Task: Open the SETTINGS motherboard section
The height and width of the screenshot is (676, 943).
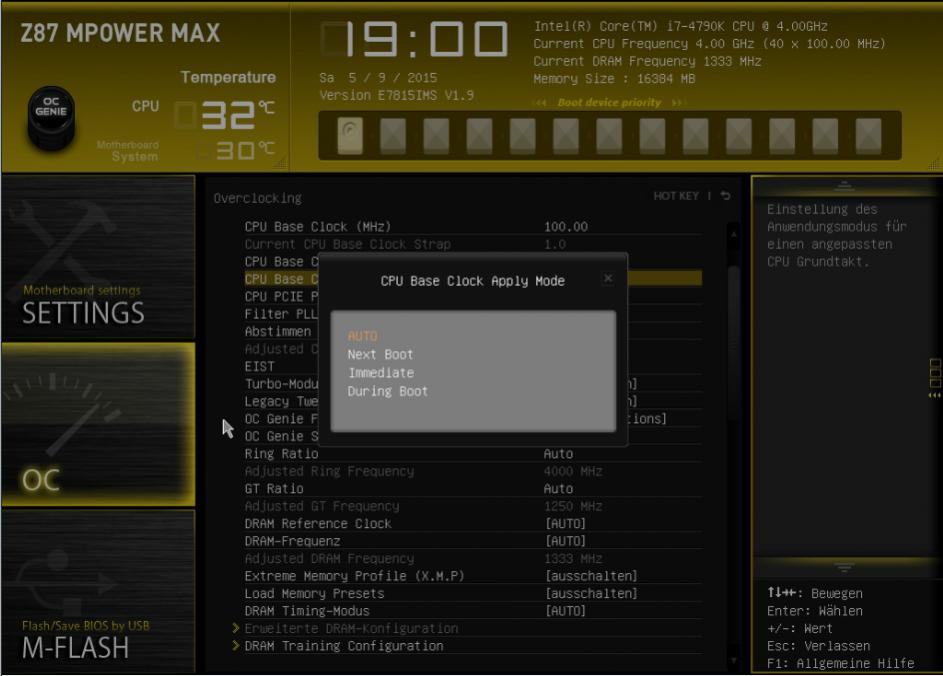Action: tap(98, 257)
